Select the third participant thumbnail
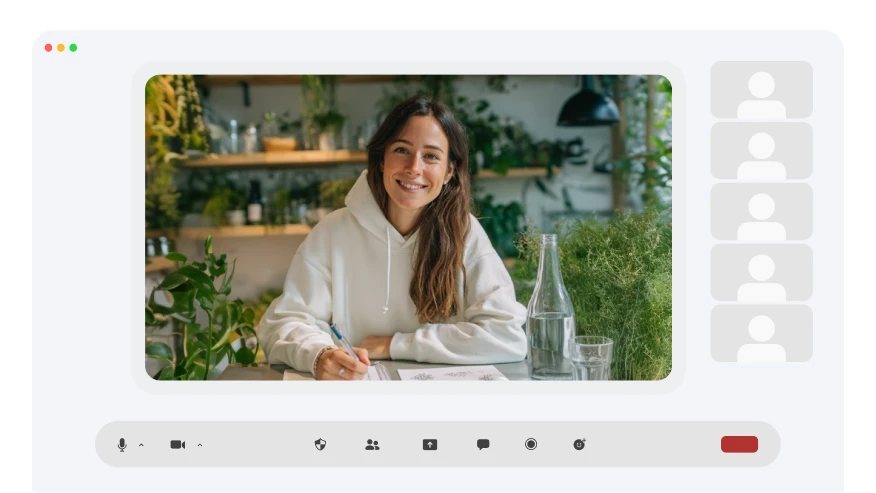876x493 pixels. tap(761, 212)
